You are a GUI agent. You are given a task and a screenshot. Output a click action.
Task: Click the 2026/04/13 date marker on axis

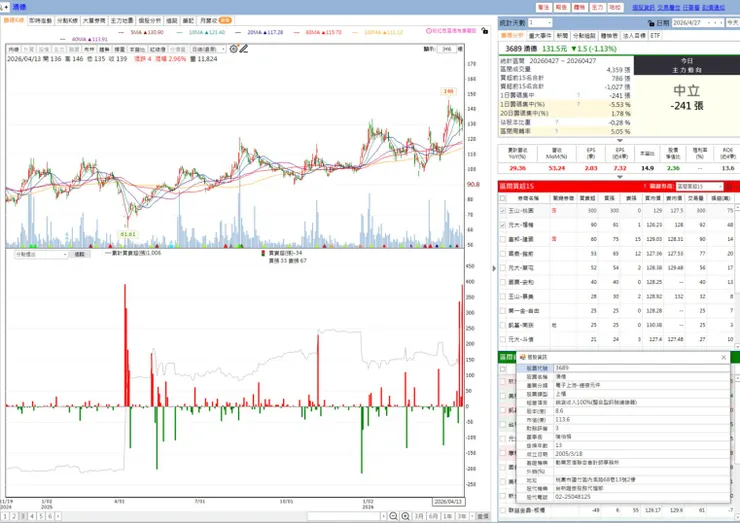[448, 501]
